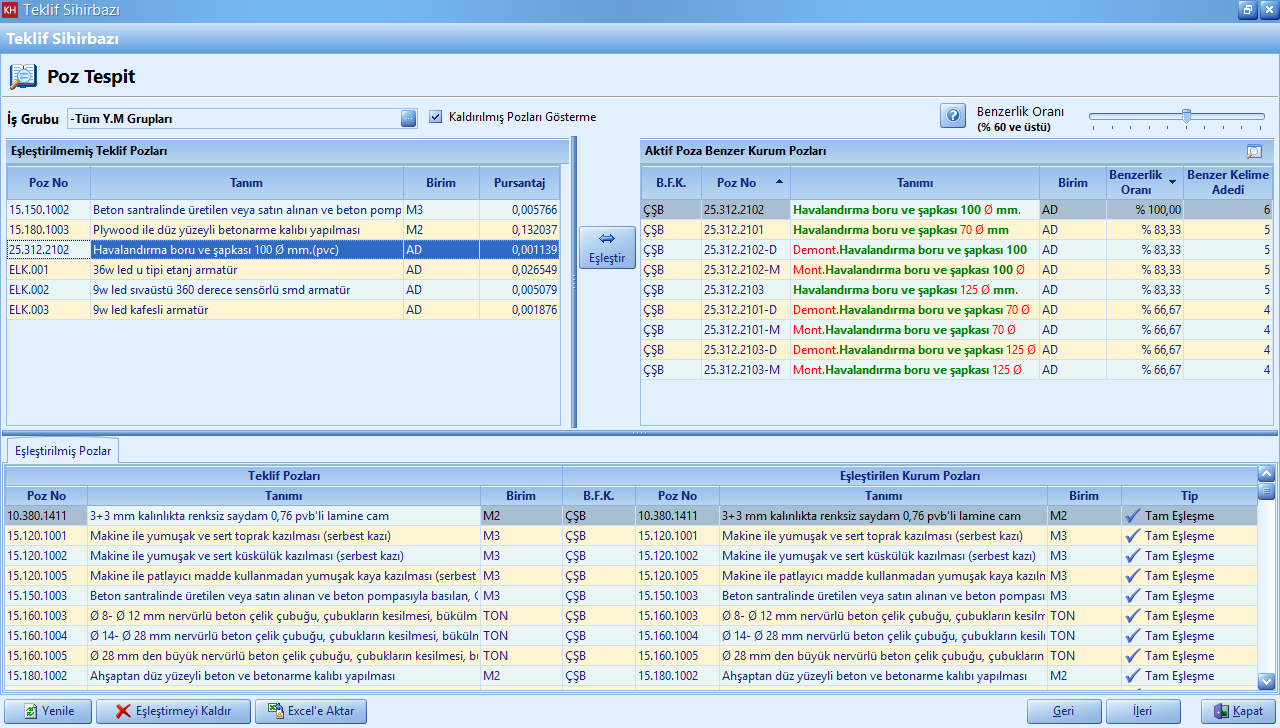Open the similarity ratio help icon

point(952,116)
